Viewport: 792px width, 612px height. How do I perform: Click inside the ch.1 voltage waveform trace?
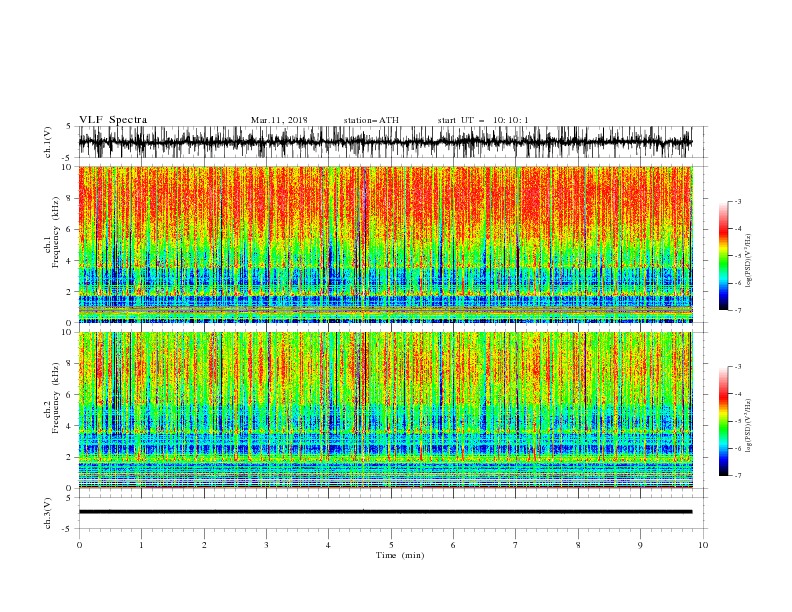[x=386, y=142]
